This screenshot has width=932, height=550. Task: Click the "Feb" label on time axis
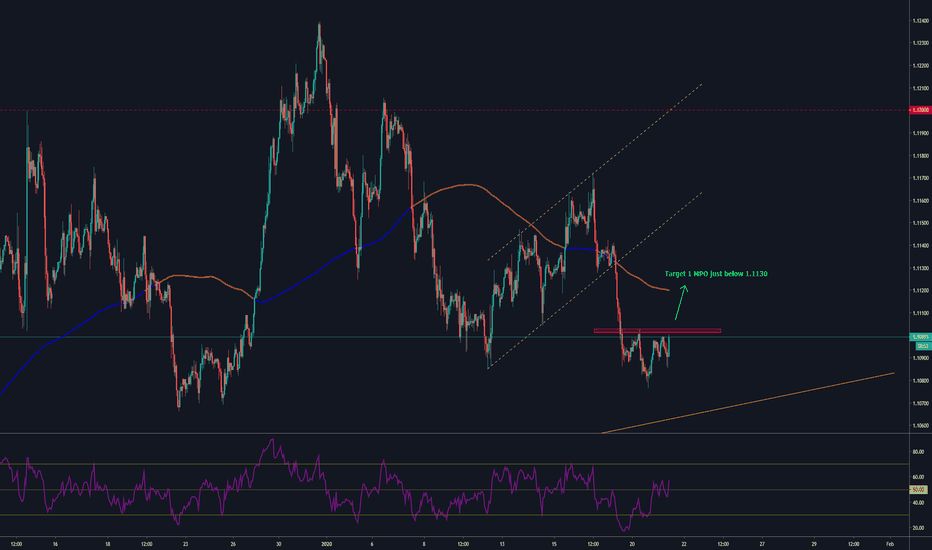pos(889,542)
